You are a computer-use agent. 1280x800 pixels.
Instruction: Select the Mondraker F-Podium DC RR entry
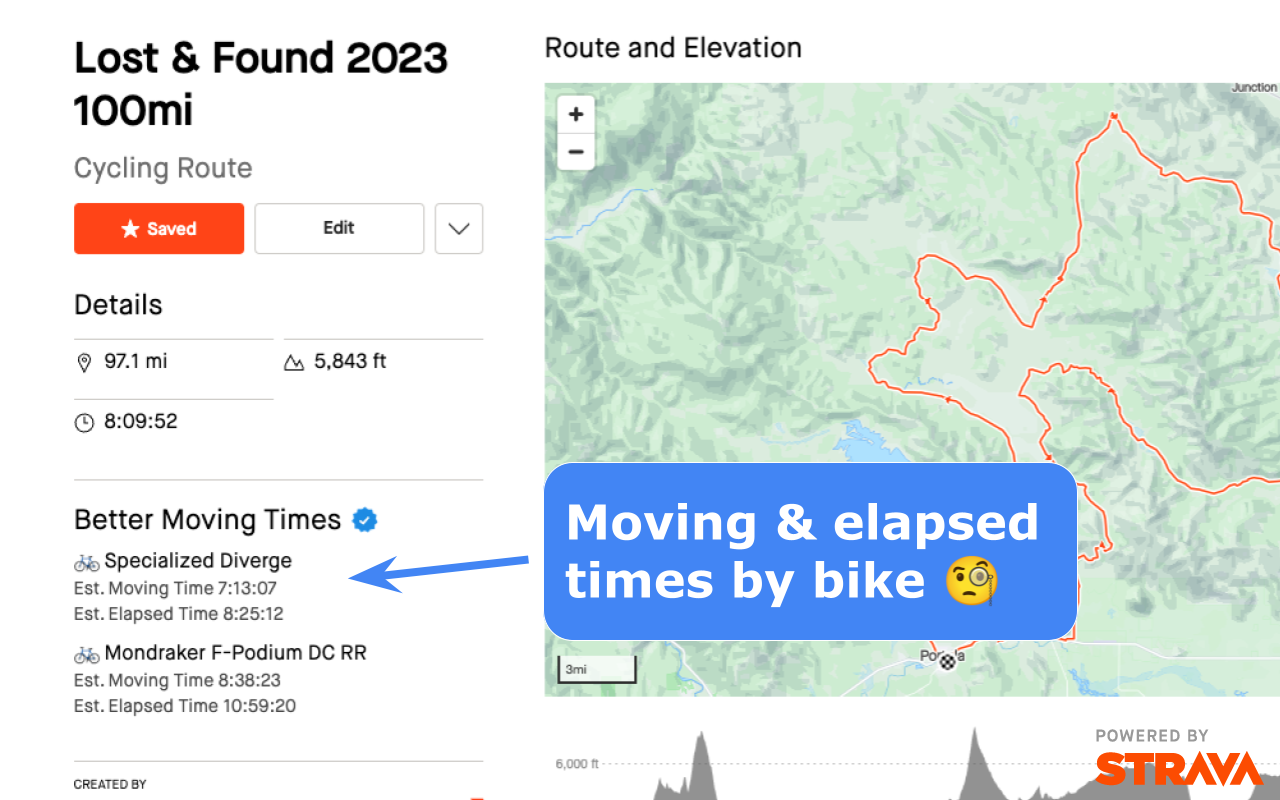click(x=235, y=653)
